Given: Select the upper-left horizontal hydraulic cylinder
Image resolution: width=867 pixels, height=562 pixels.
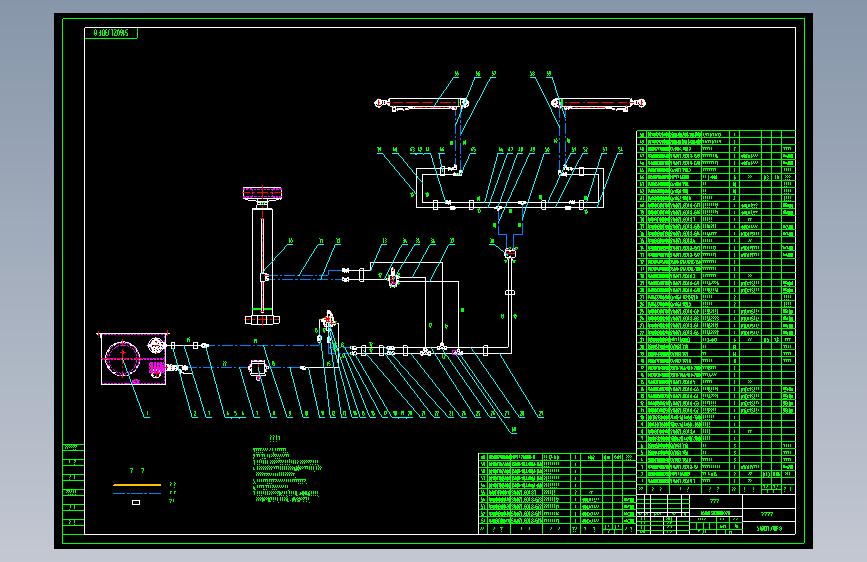Looking at the screenshot, I should click(x=421, y=104).
